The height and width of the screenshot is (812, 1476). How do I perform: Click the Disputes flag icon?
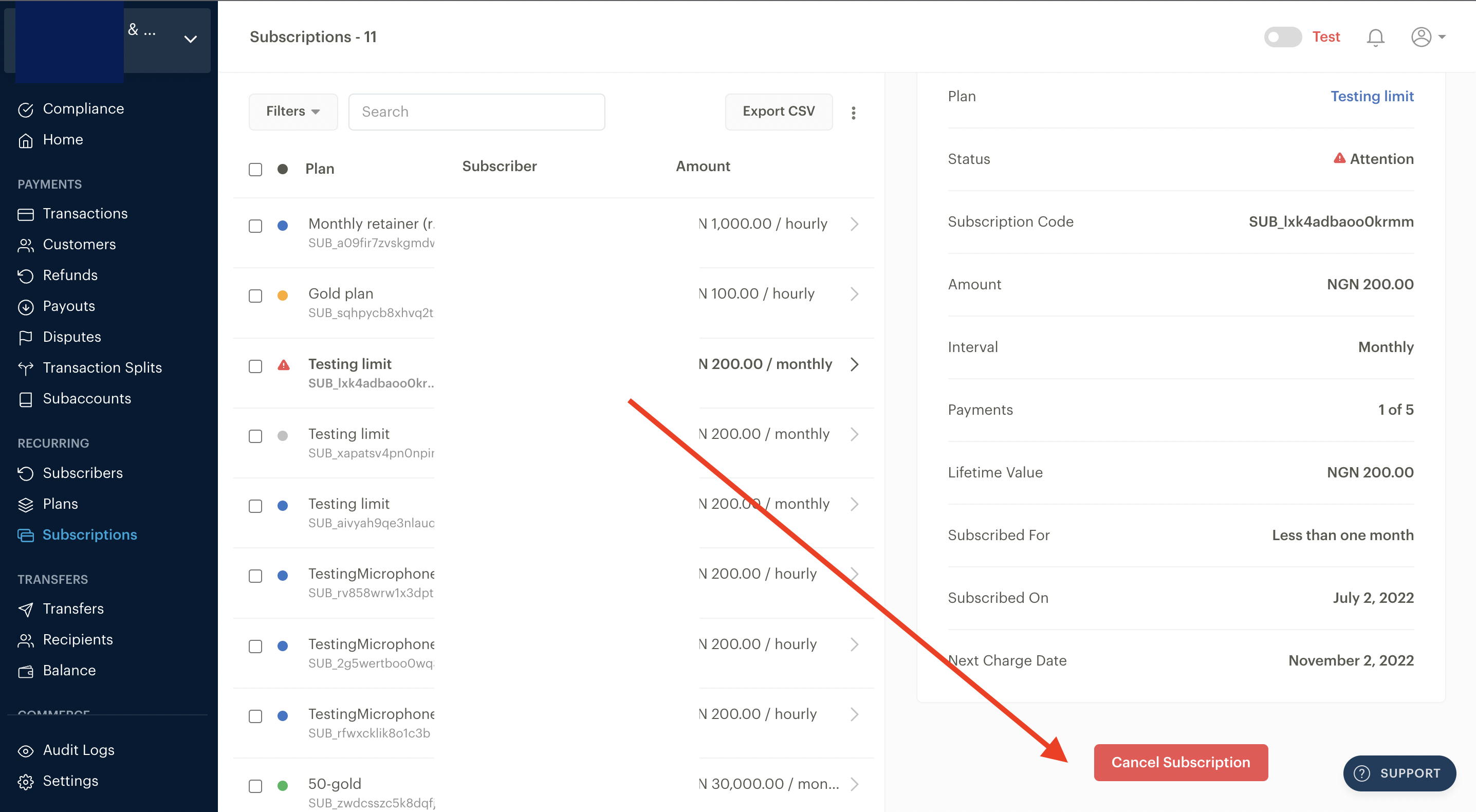(x=25, y=338)
